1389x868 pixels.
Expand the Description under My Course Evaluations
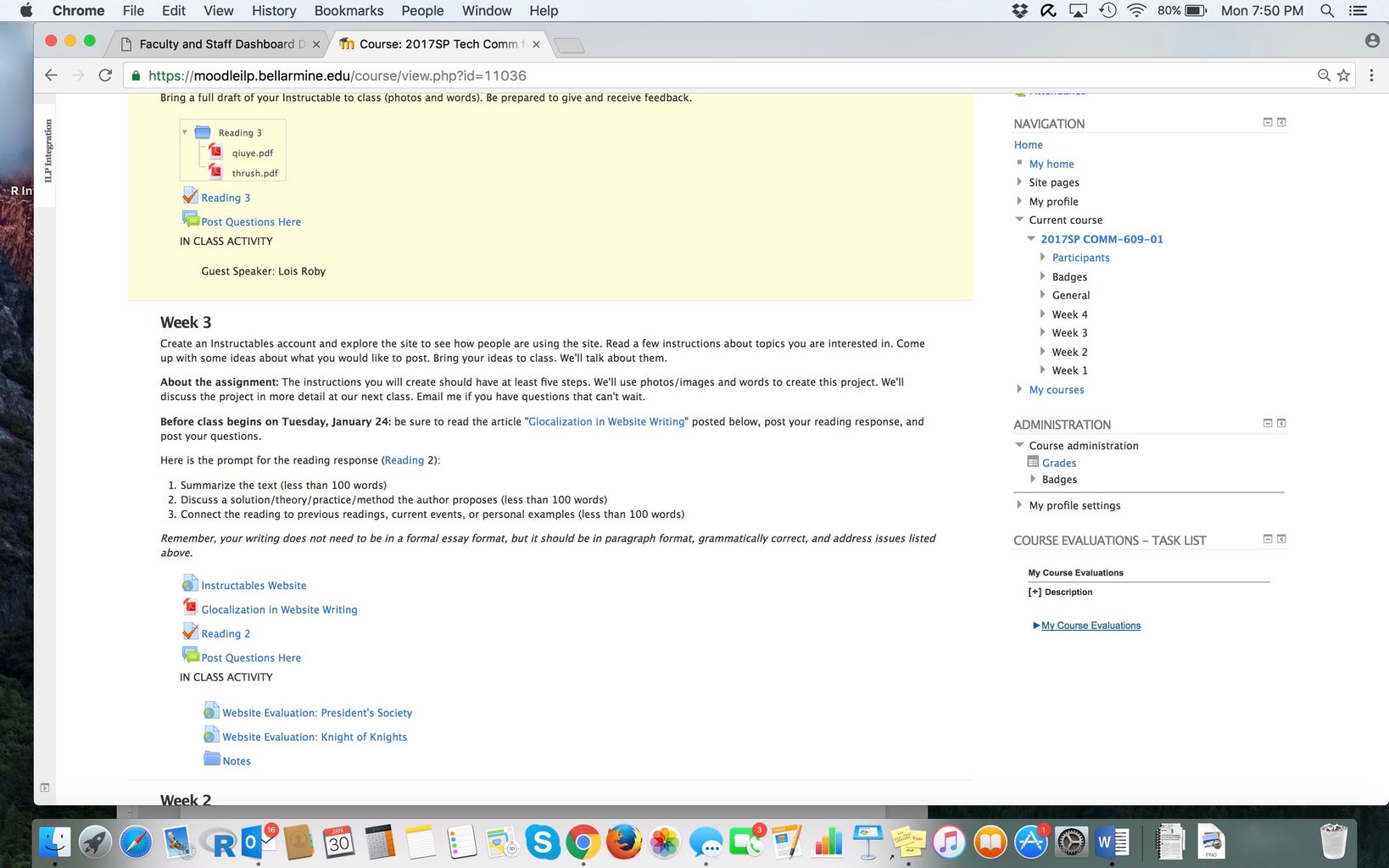tap(1035, 592)
